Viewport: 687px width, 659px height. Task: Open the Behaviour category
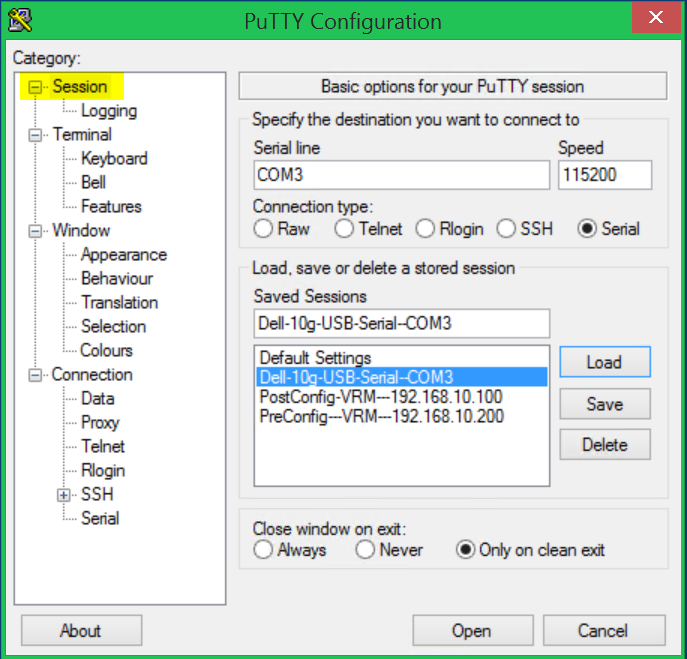[x=117, y=279]
